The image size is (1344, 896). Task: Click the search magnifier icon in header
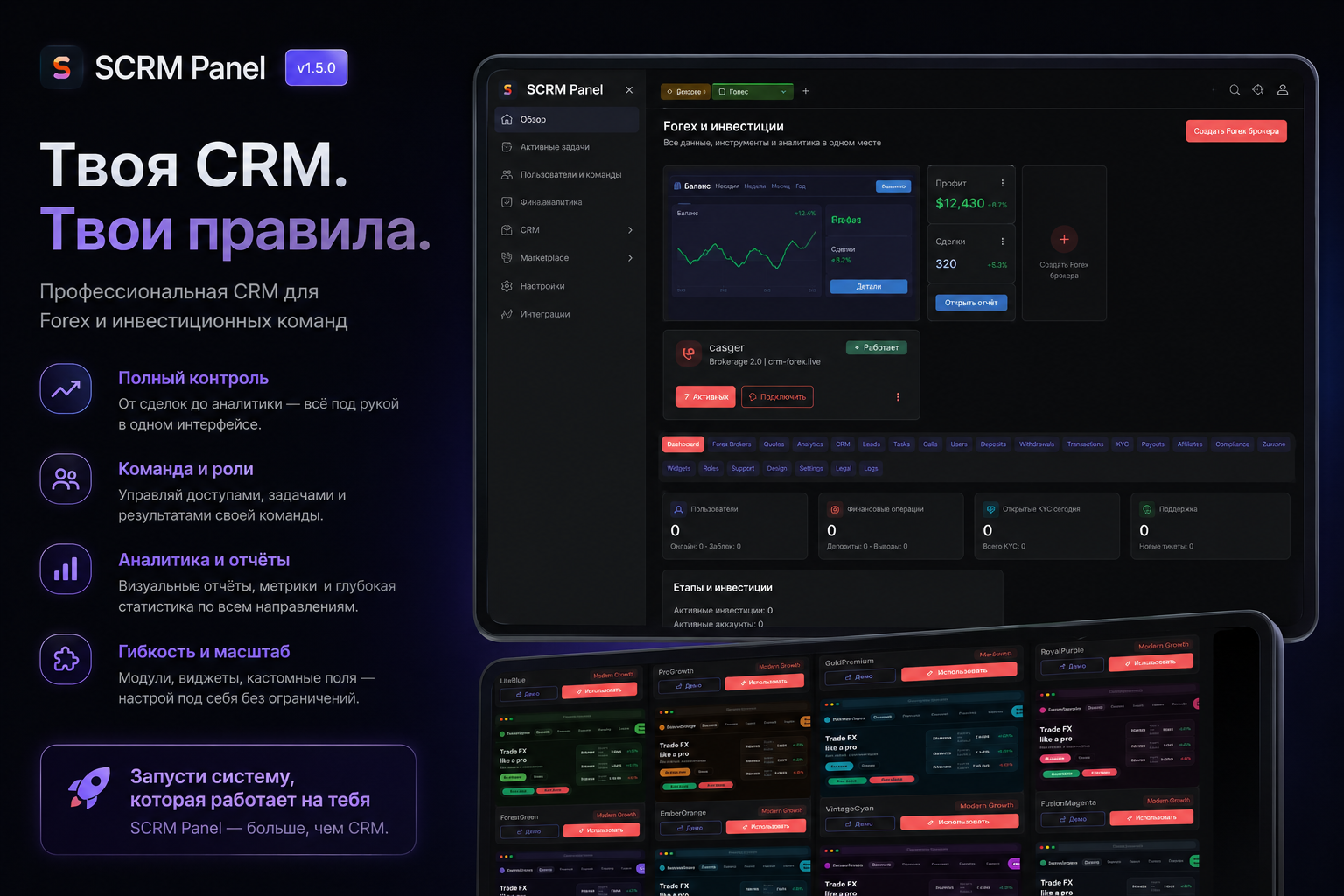[1235, 90]
